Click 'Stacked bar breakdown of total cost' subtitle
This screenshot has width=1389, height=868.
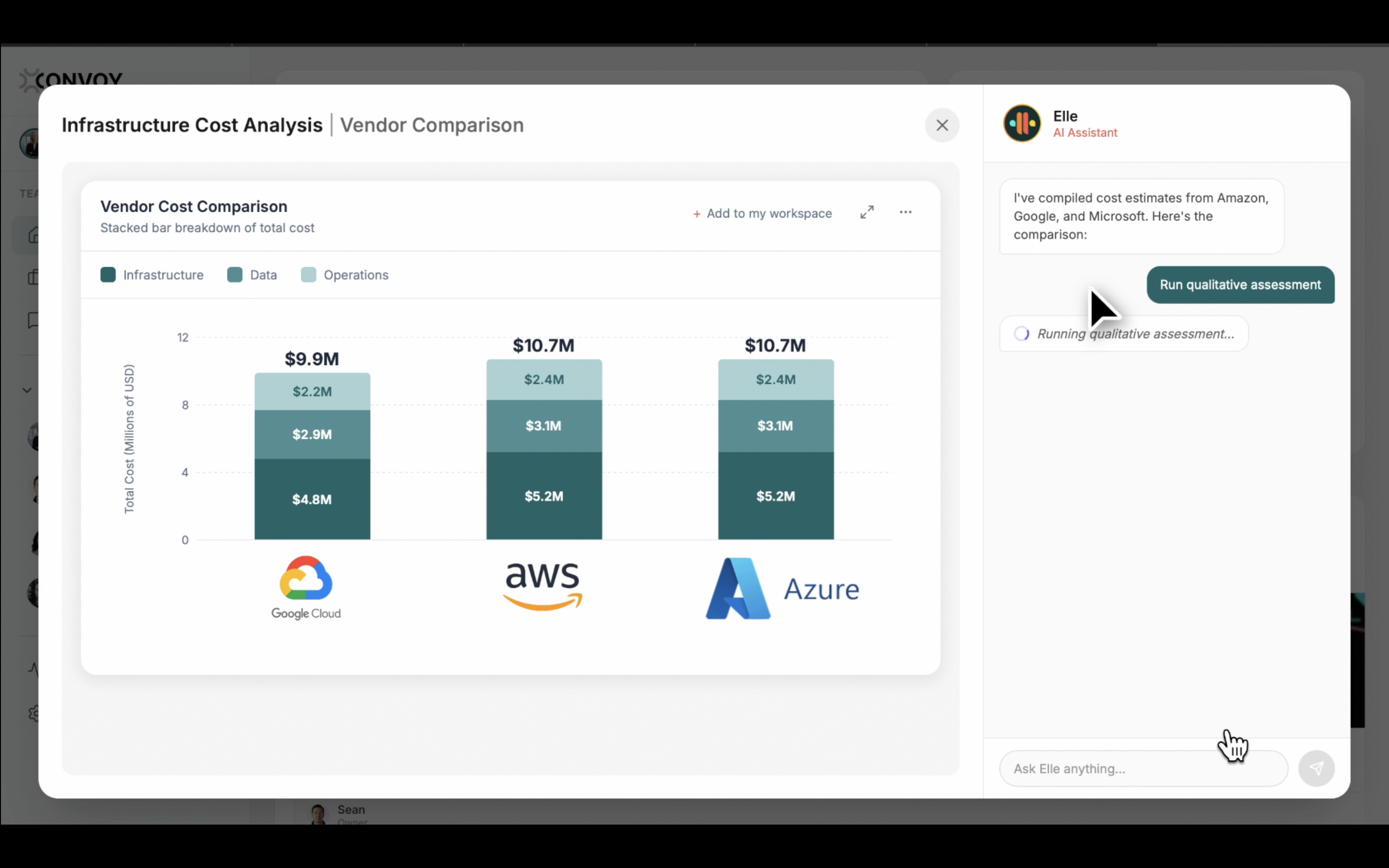[207, 228]
